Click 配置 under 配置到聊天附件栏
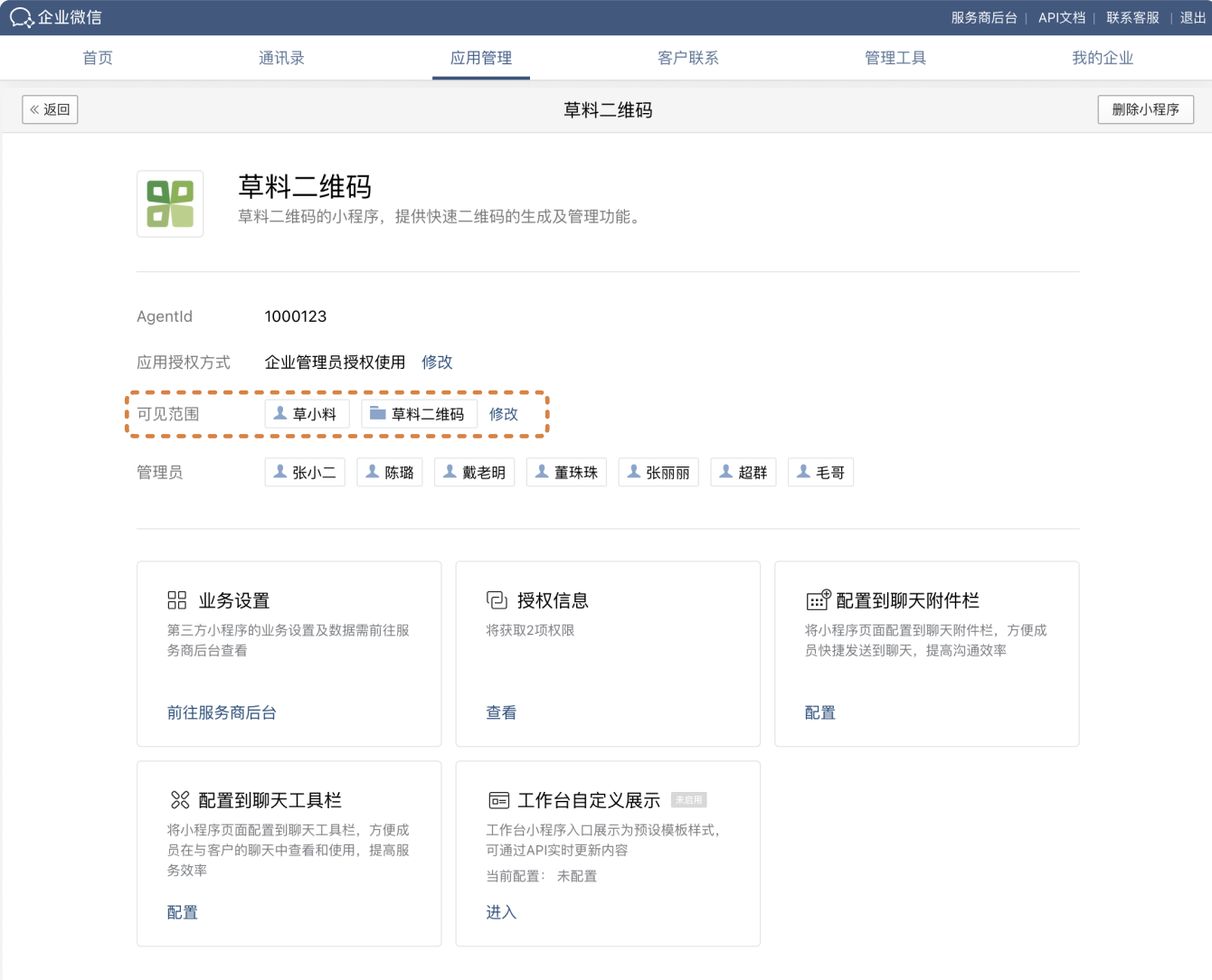The width and height of the screenshot is (1212, 980). pos(820,712)
